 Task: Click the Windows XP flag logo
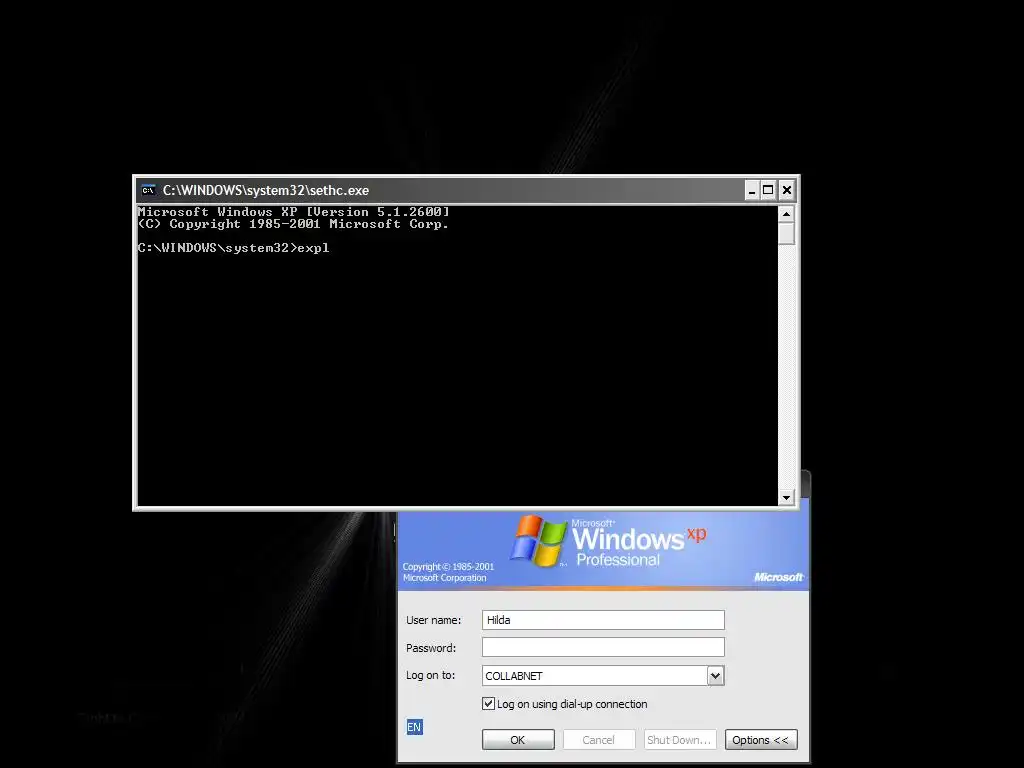coord(538,541)
